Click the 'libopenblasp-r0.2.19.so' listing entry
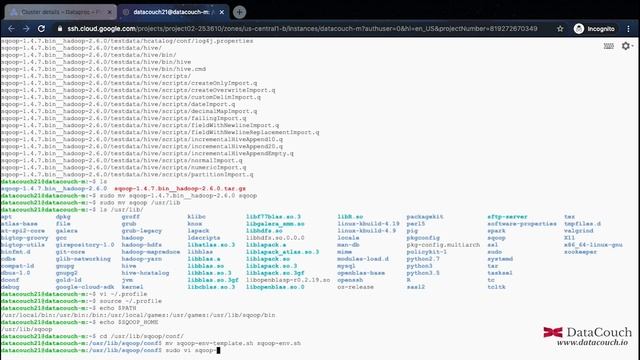Viewport: 640px width, 360px height. click(288, 280)
